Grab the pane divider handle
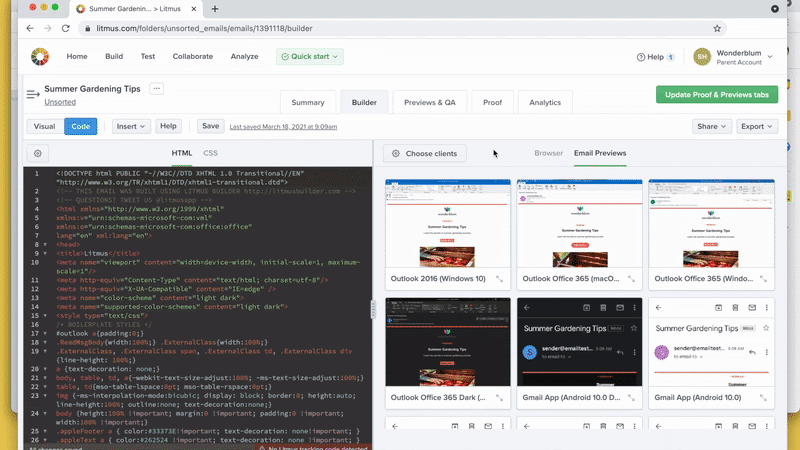This screenshot has width=800, height=450. pyautogui.click(x=373, y=309)
